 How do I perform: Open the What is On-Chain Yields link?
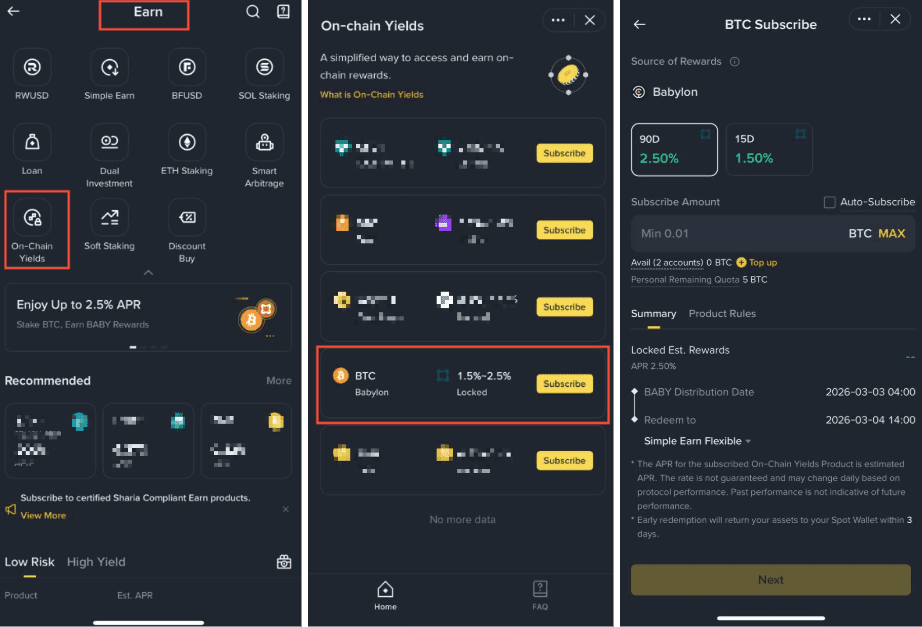click(372, 95)
